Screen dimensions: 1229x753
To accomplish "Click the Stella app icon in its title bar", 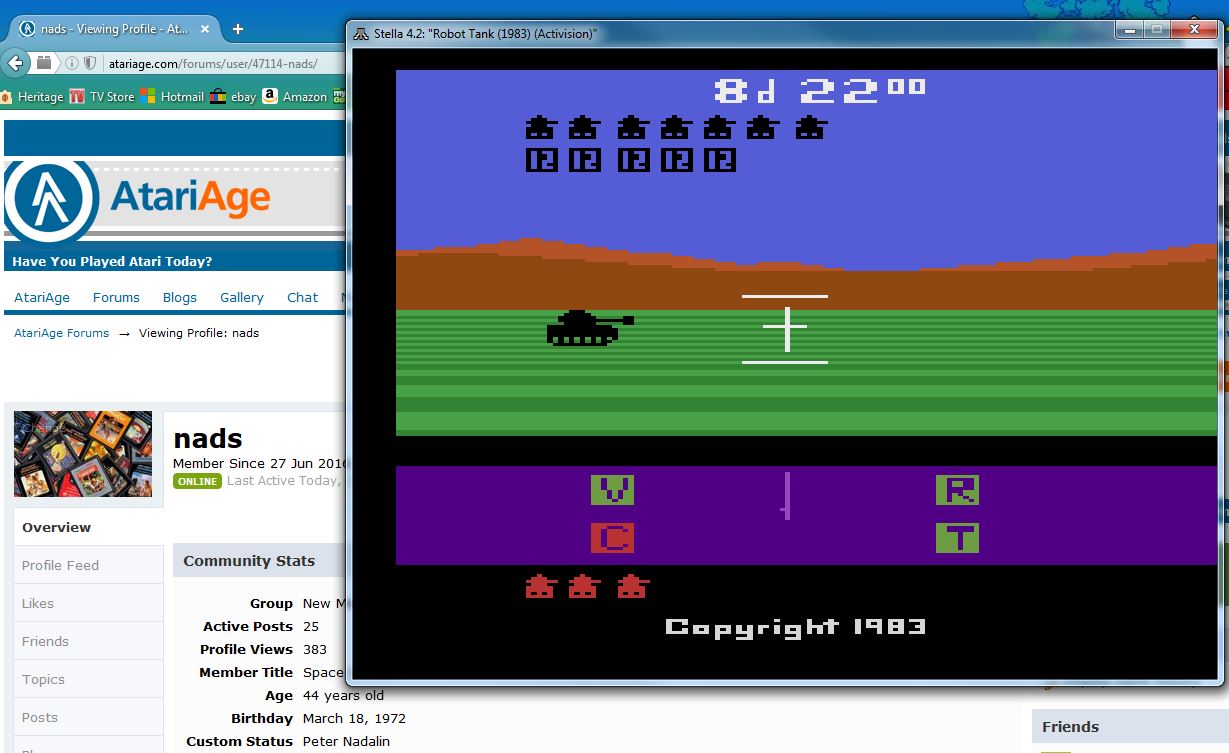I will [361, 34].
